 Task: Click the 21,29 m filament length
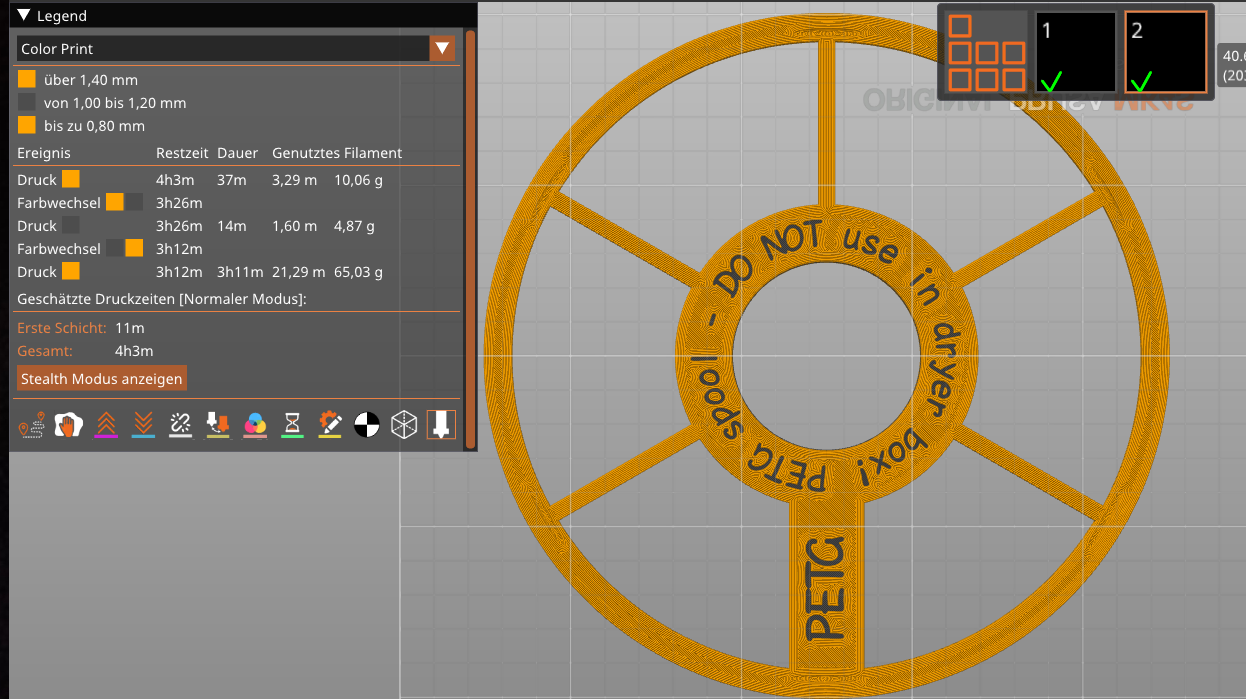coord(298,272)
